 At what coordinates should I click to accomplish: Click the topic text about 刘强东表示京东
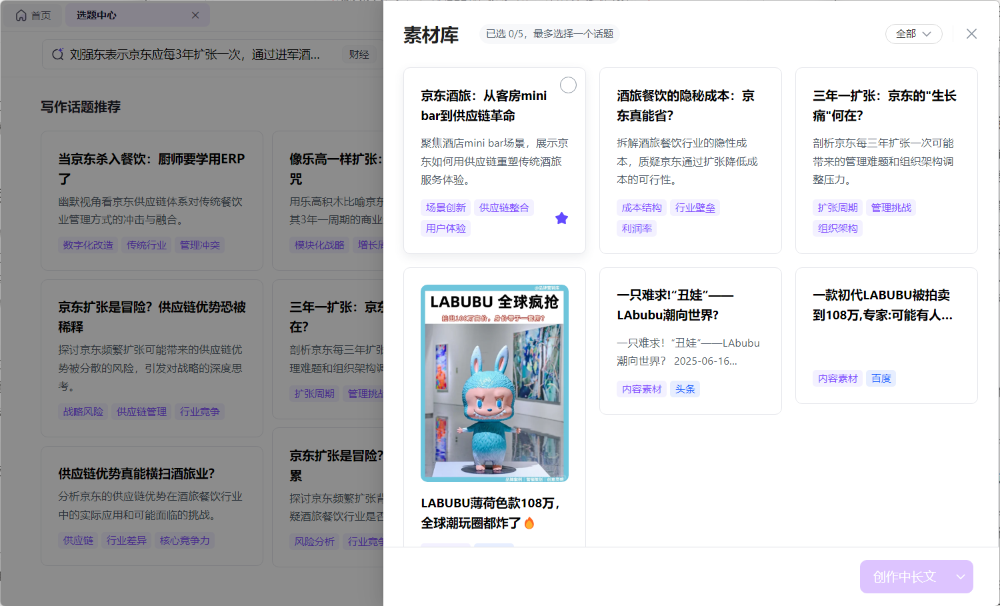point(195,54)
